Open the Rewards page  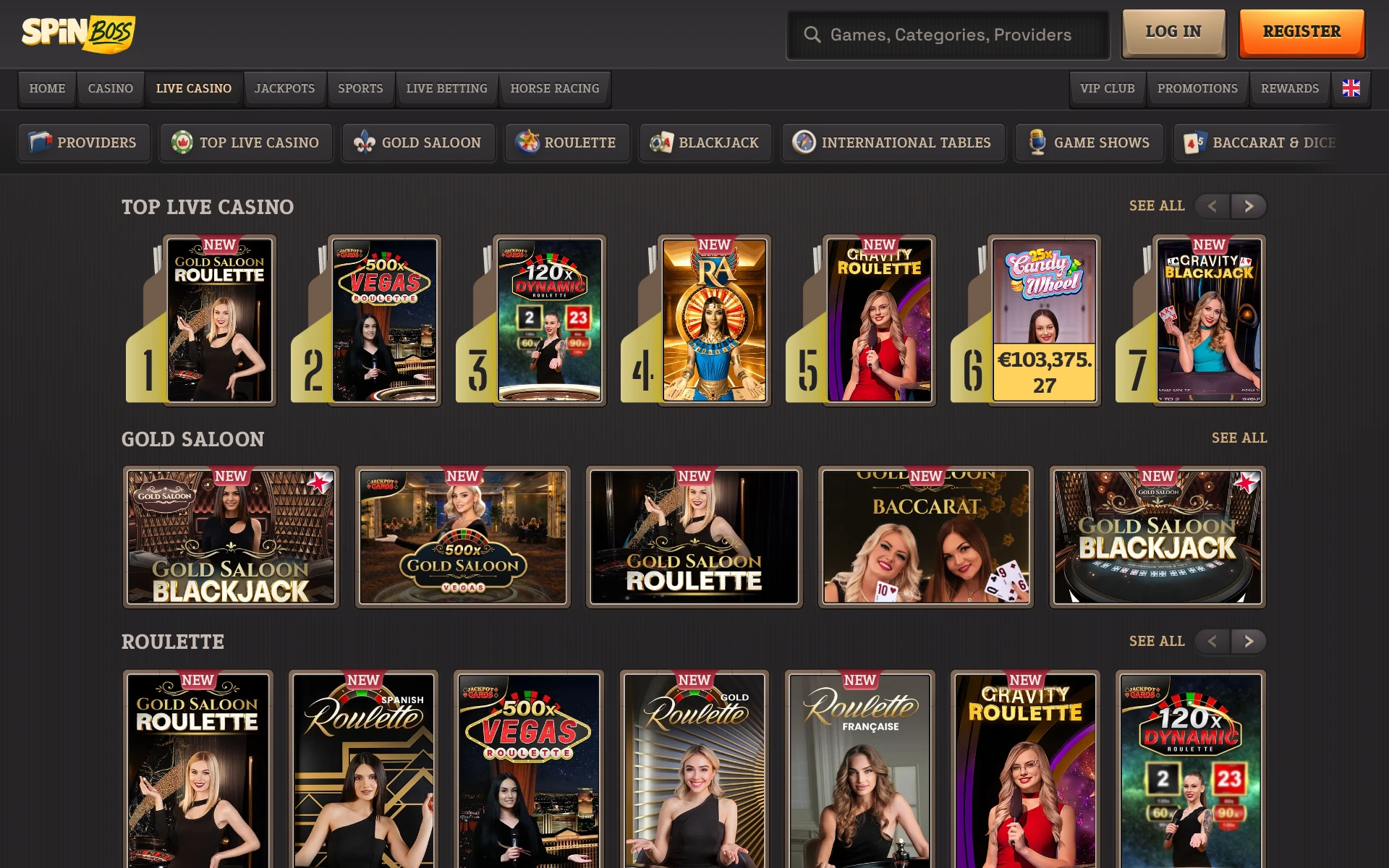1290,88
